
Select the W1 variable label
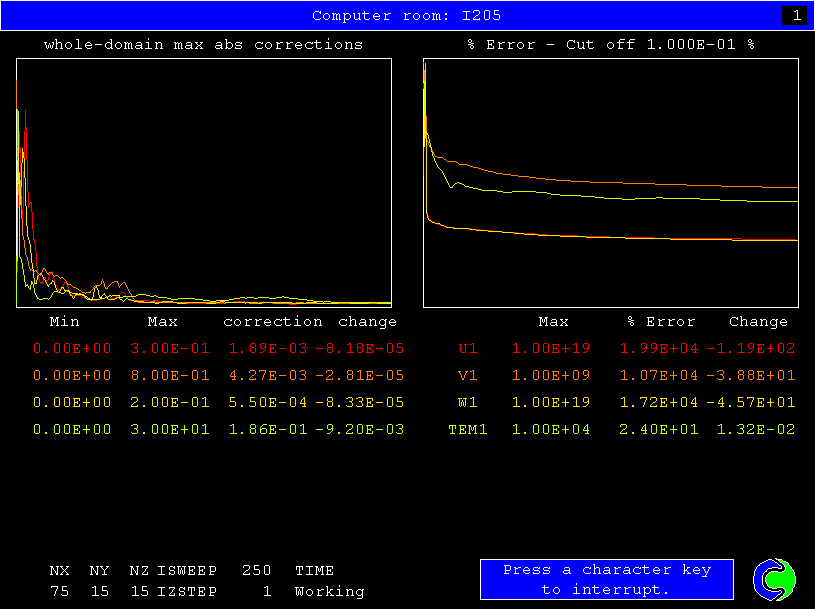pos(468,402)
